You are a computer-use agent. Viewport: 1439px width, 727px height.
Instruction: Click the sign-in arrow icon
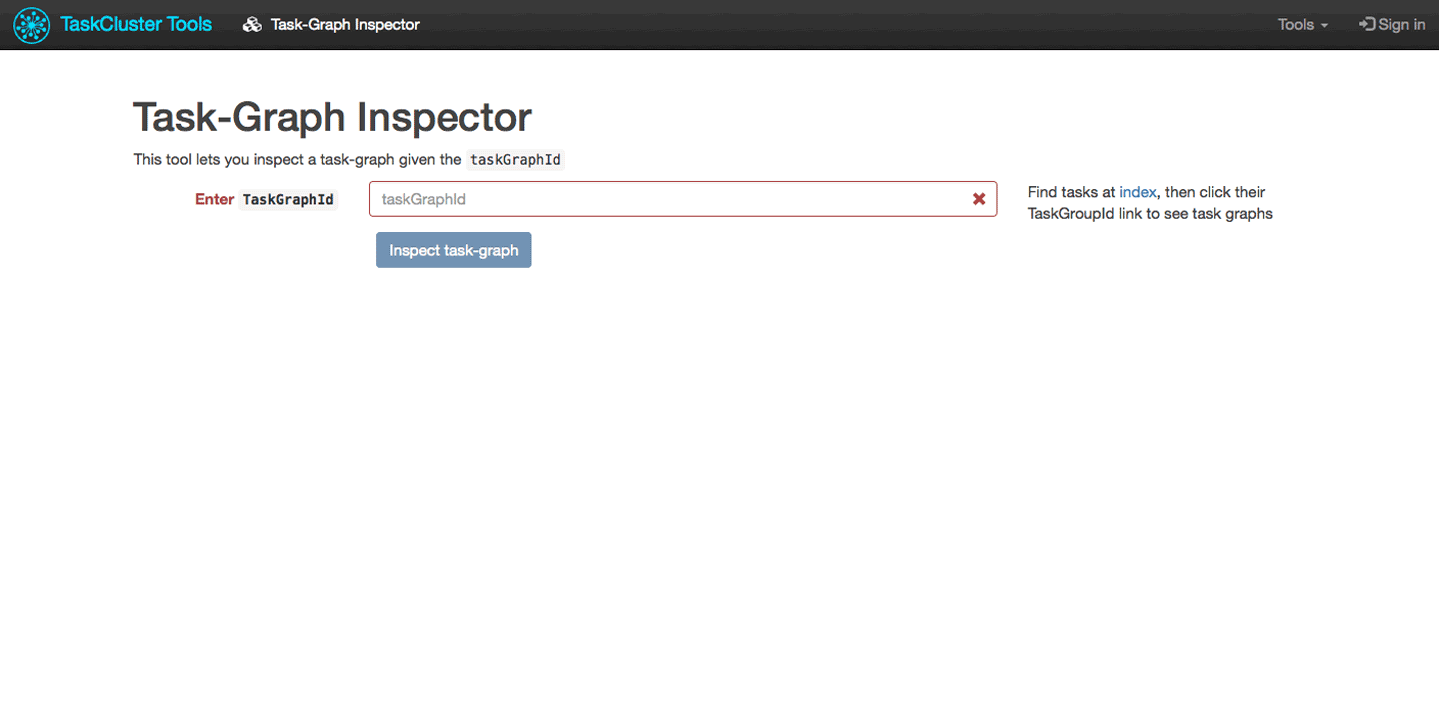pyautogui.click(x=1367, y=25)
